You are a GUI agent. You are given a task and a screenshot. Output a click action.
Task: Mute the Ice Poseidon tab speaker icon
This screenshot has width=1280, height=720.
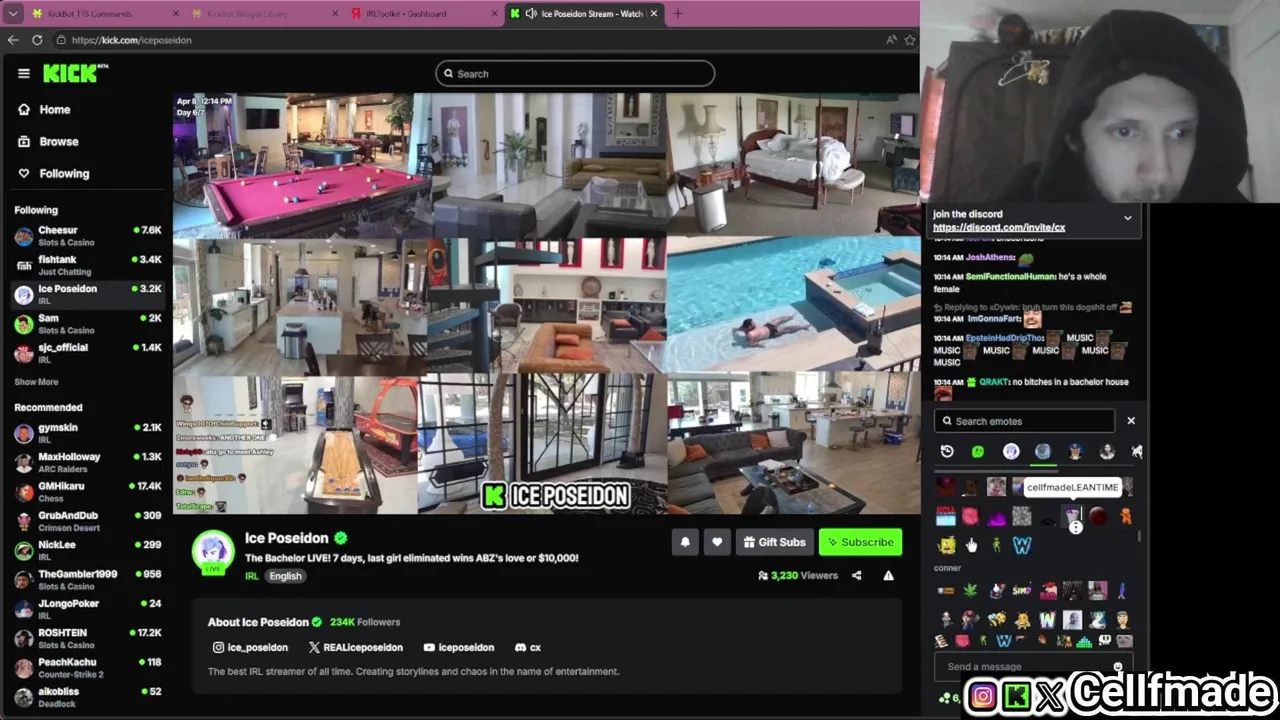[x=531, y=14]
